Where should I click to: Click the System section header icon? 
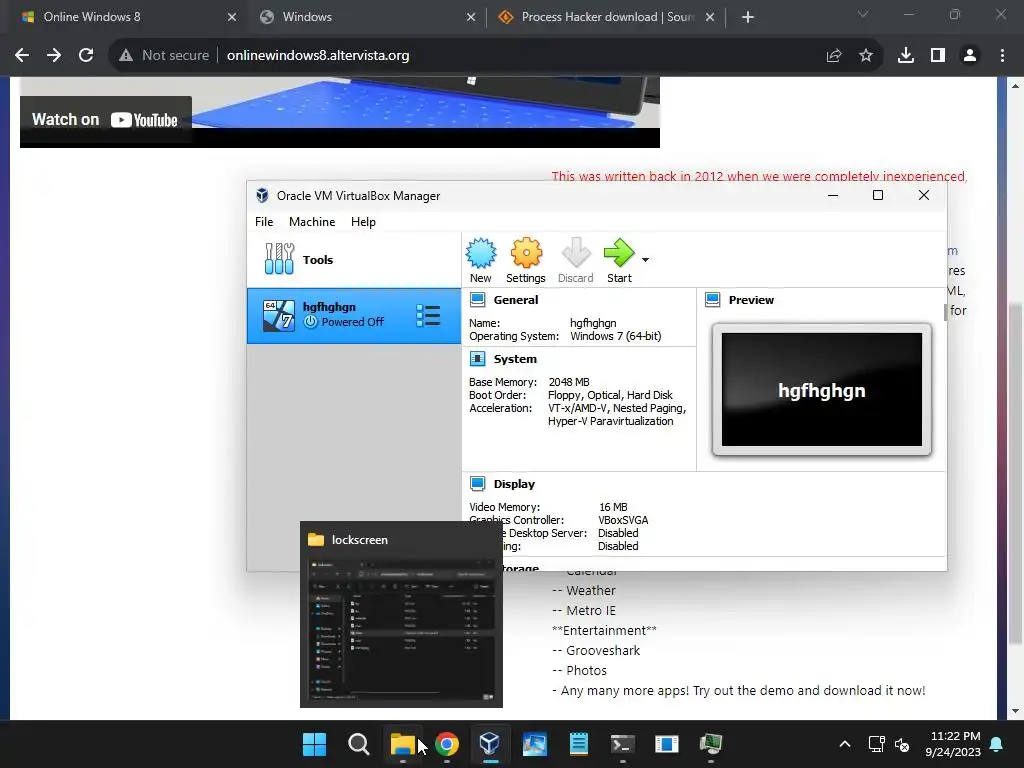(x=477, y=359)
